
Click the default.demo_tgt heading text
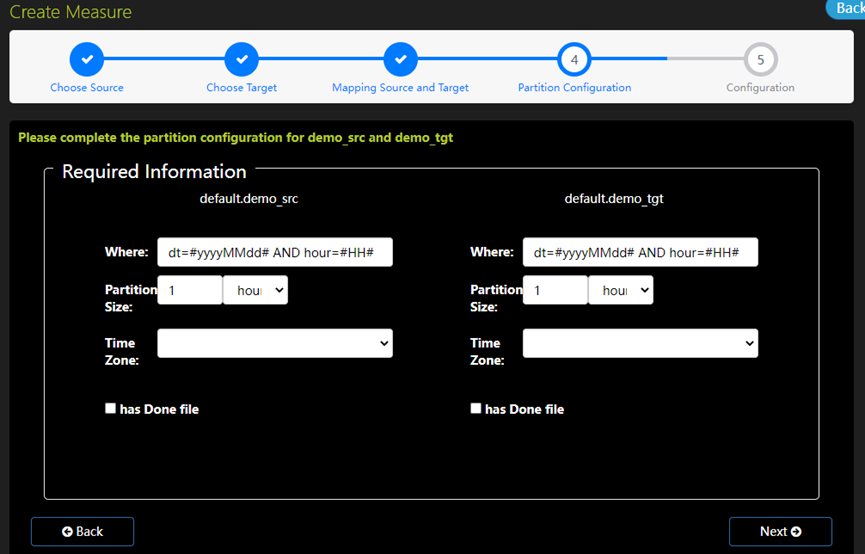click(614, 199)
